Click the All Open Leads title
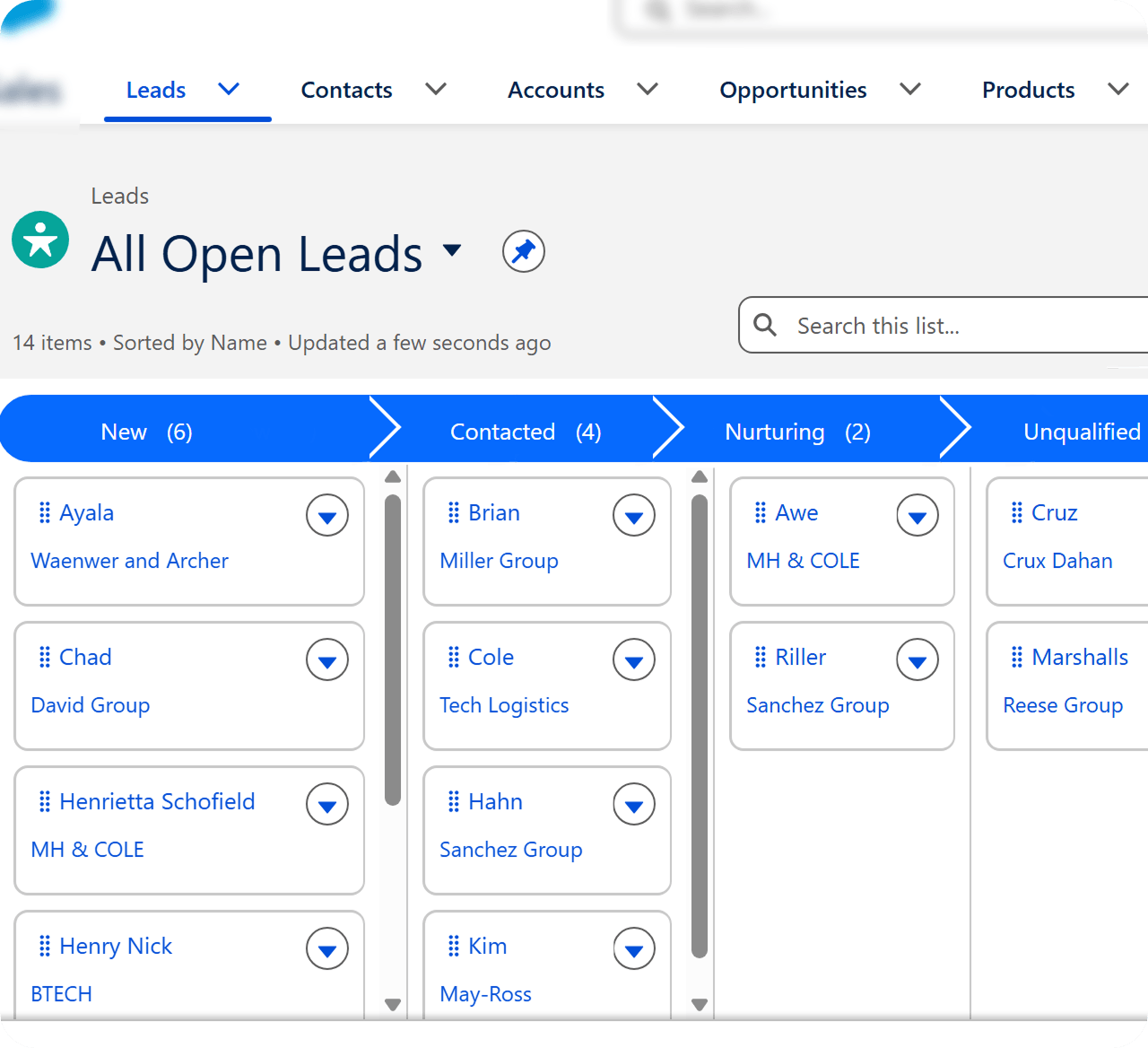This screenshot has width=1148, height=1048. click(257, 254)
